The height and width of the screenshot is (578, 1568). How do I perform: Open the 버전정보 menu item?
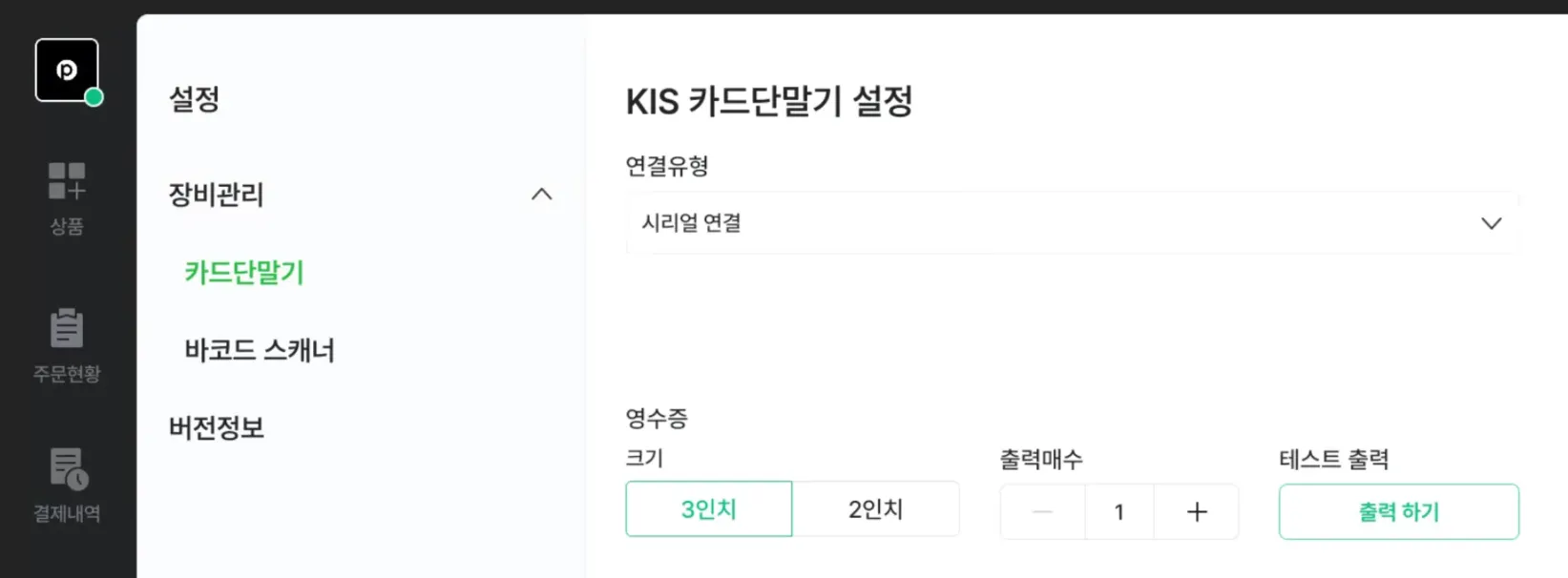click(x=217, y=427)
